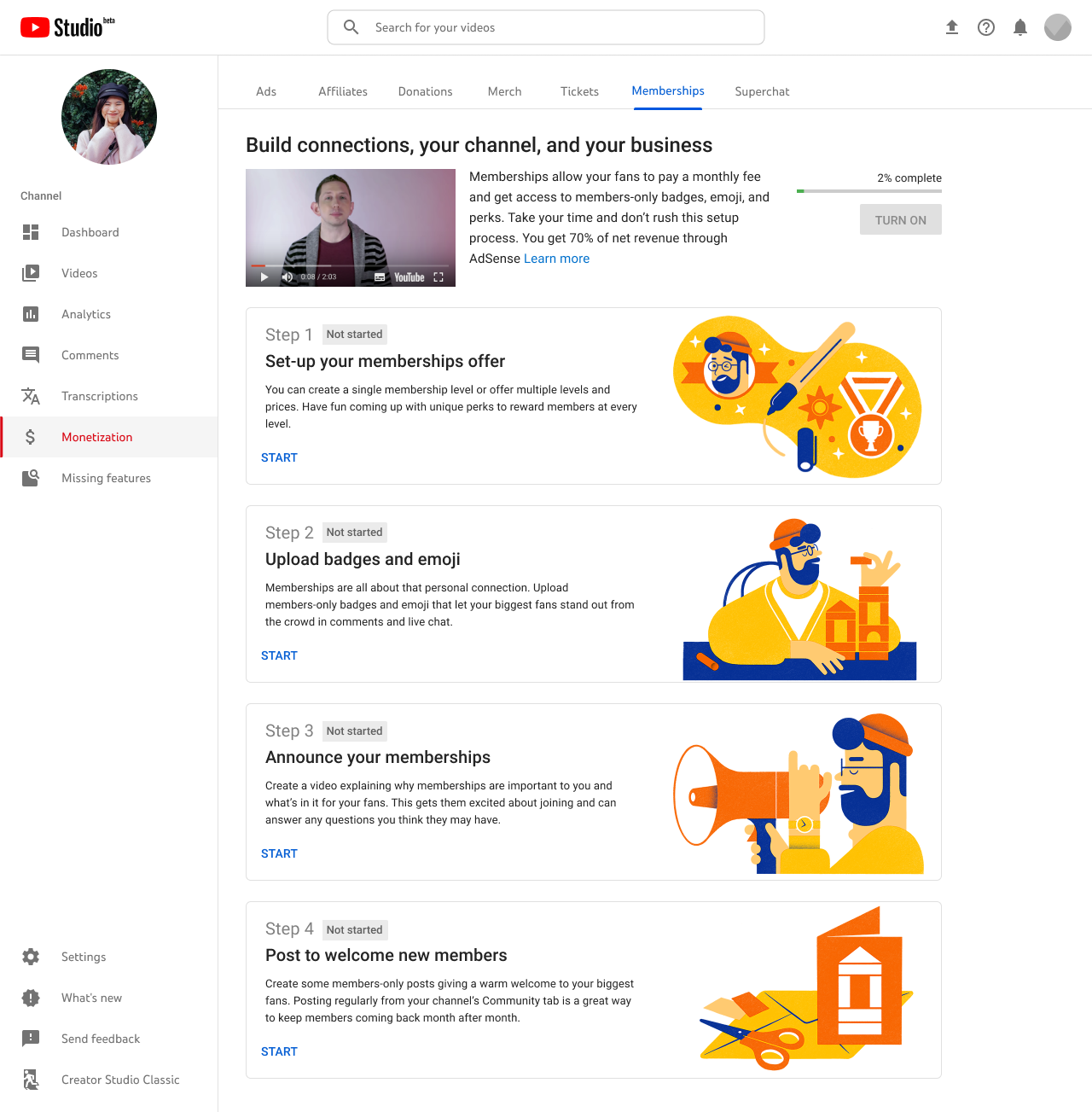Screen dimensions: 1092x1112
Task: Click the Dashboard grid icon
Action: pos(31,232)
